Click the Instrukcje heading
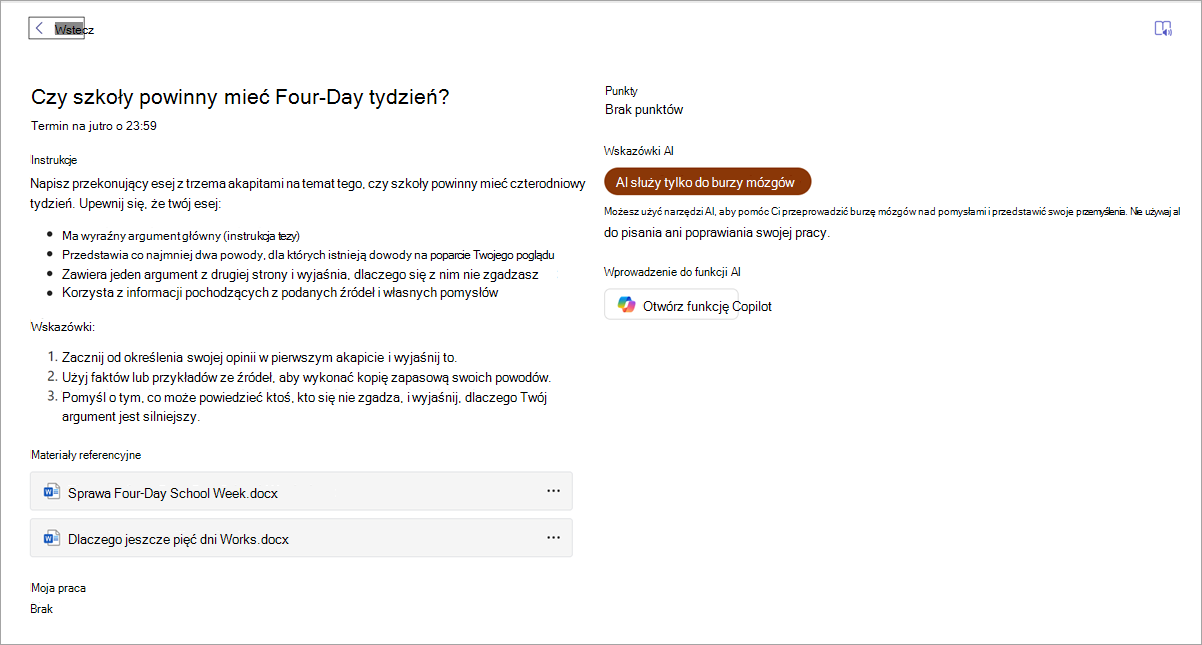This screenshot has width=1202, height=645. 54,160
